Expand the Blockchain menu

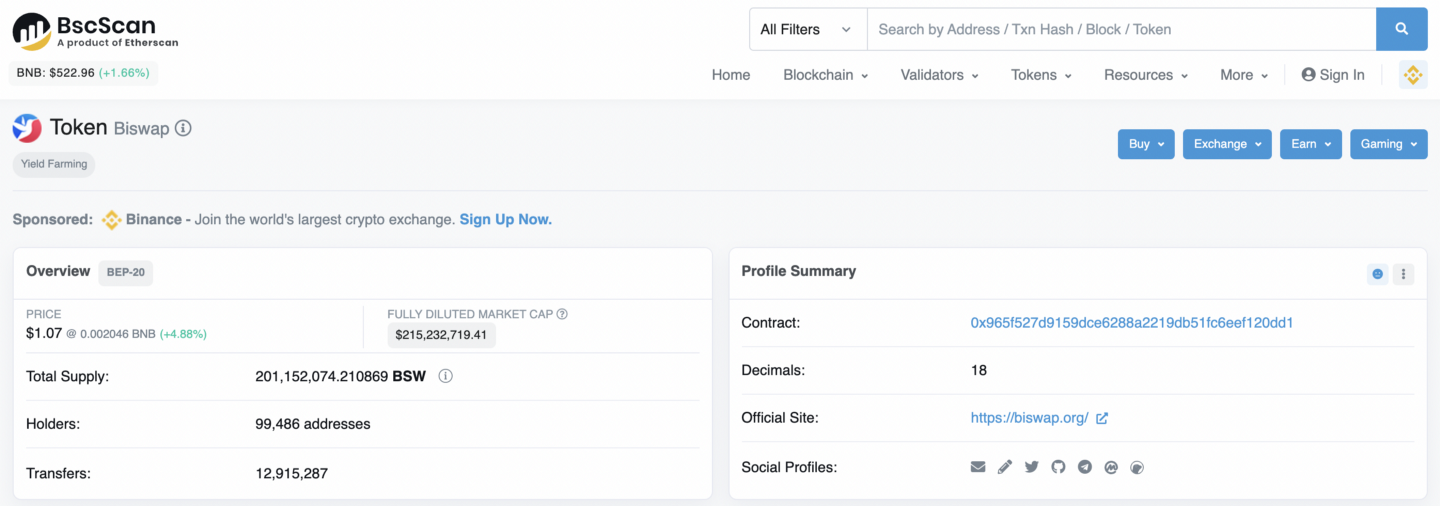coord(825,75)
